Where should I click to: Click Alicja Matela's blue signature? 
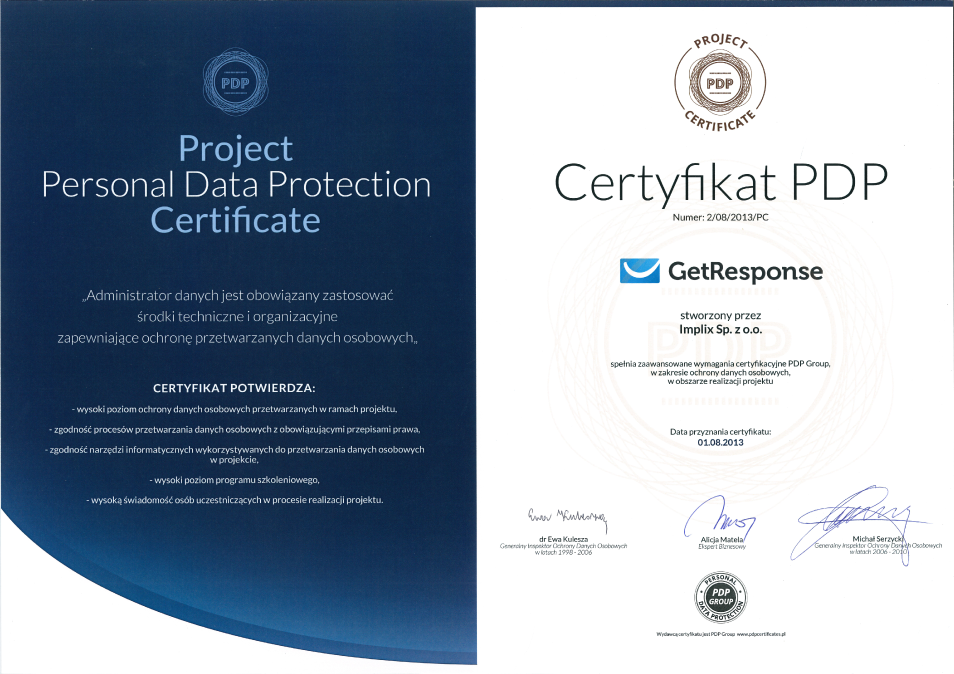pyautogui.click(x=719, y=516)
